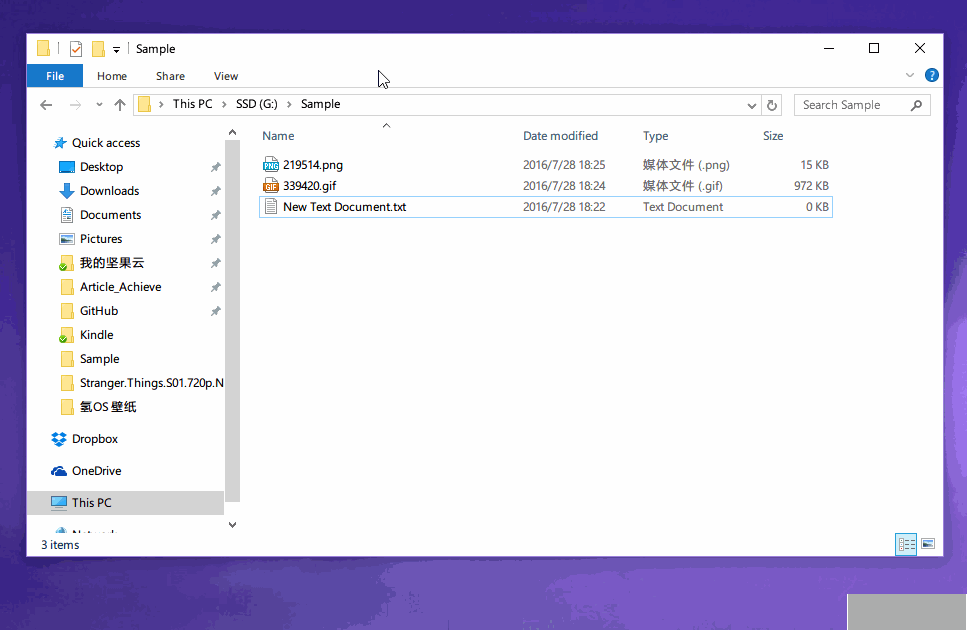Viewport: 967px width, 630px height.
Task: Open Documents in the navigation pane
Action: 110,215
